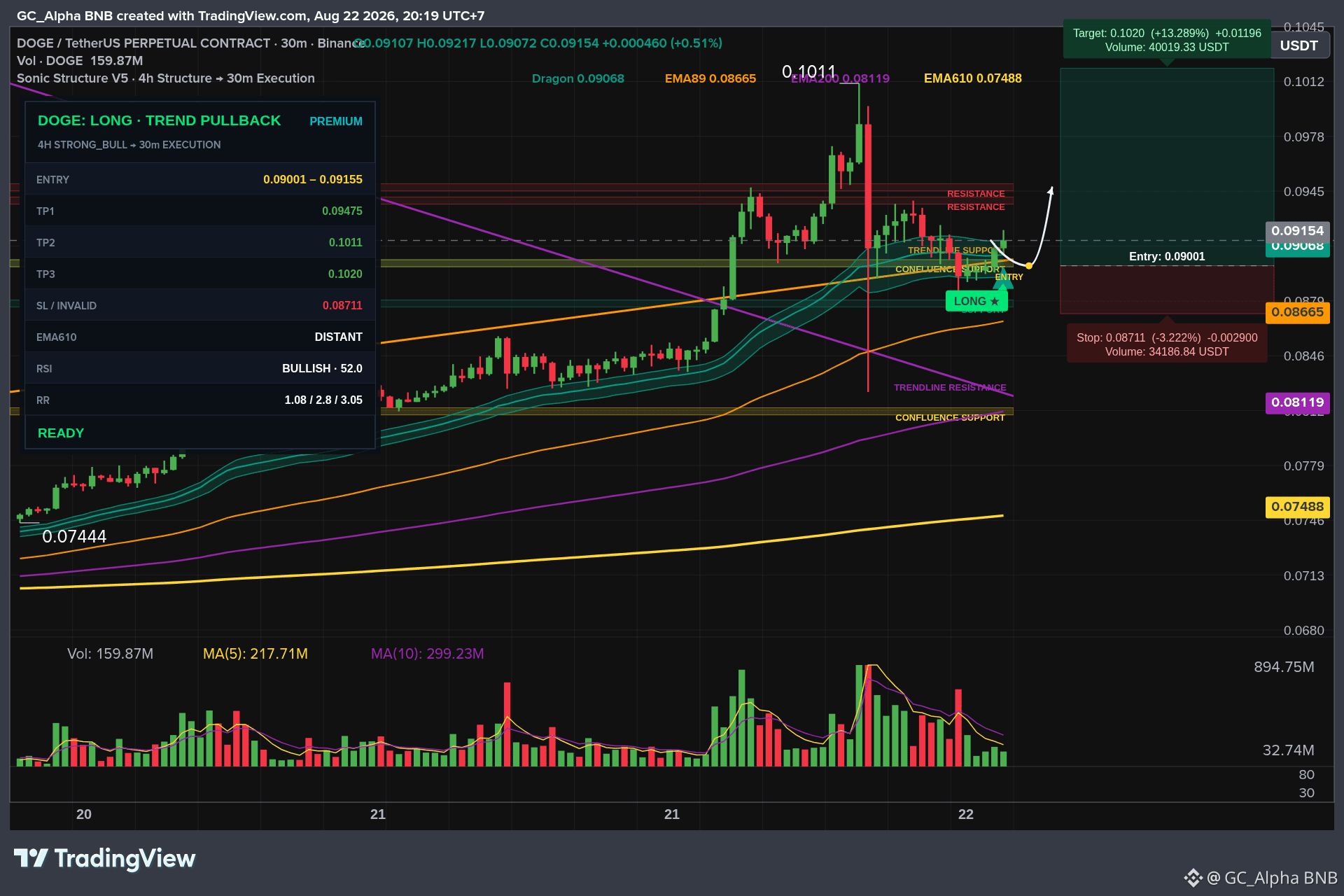Click the purple 0.08119 price tag
This screenshot has height=896, width=1344.
[1298, 402]
